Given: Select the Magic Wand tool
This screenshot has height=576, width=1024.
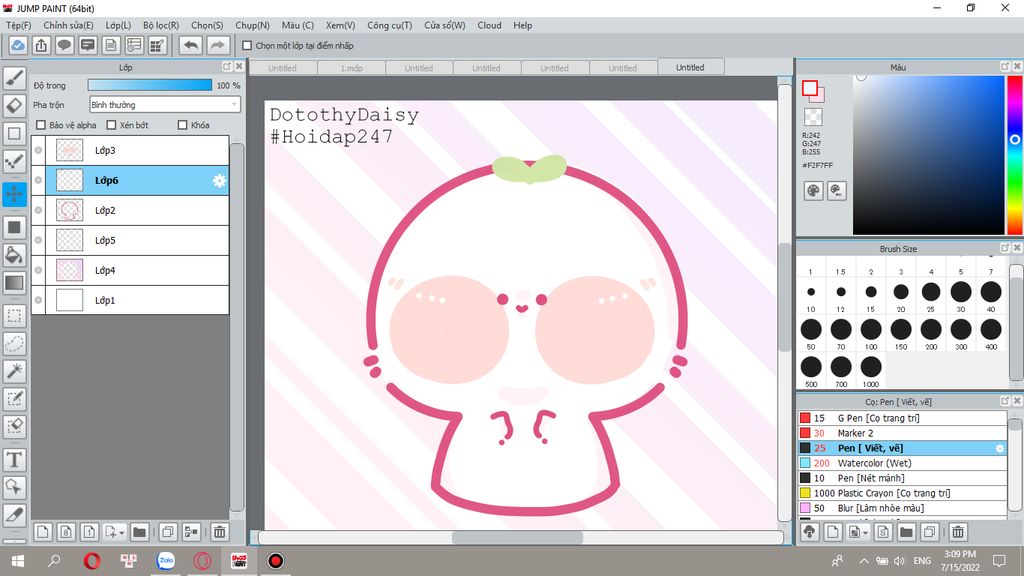Looking at the screenshot, I should (14, 371).
